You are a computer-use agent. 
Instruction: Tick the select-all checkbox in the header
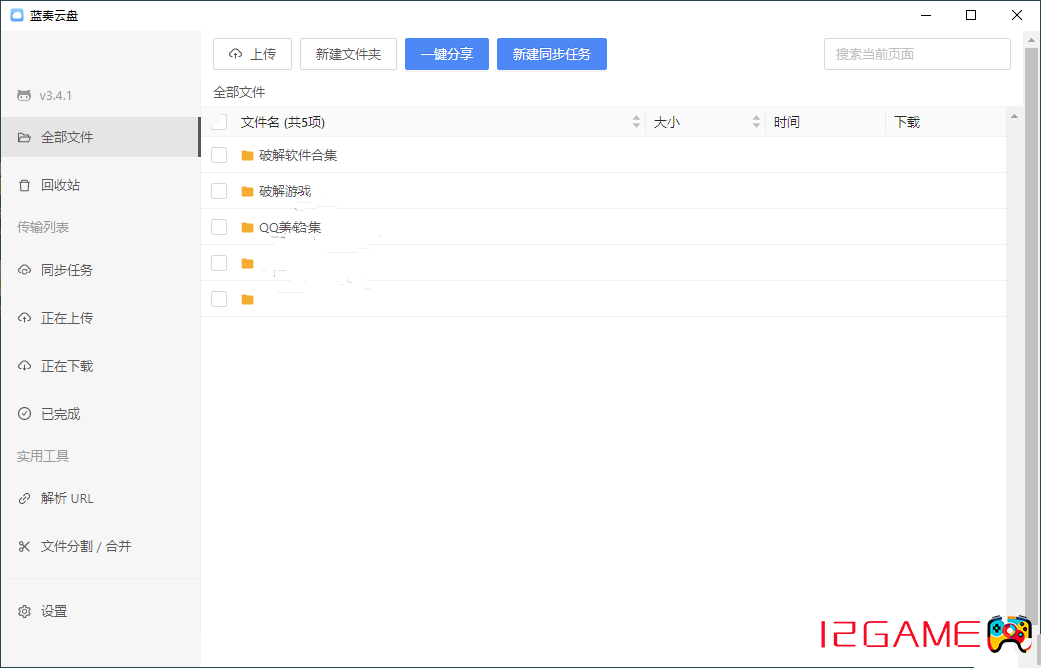pyautogui.click(x=219, y=122)
